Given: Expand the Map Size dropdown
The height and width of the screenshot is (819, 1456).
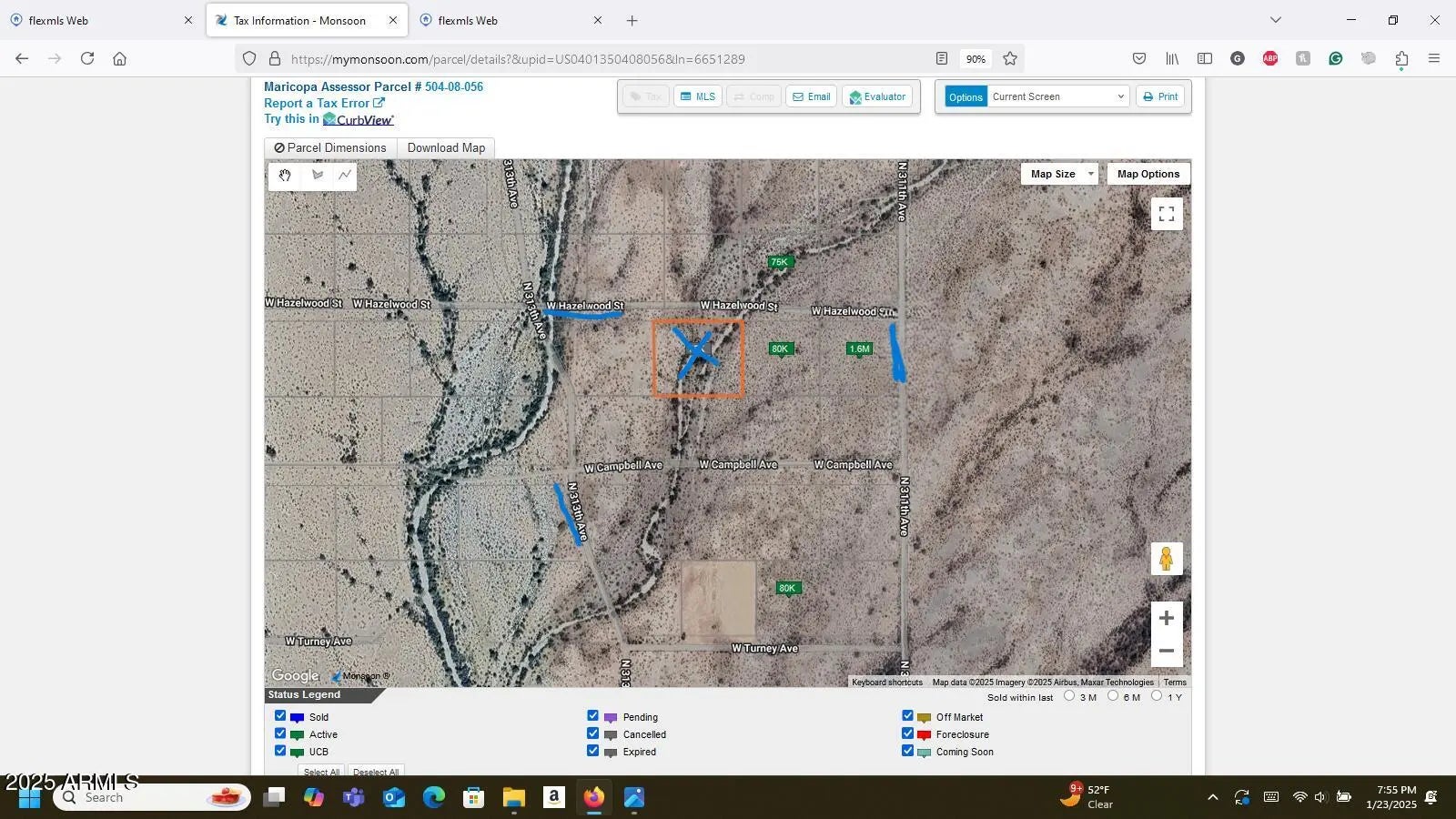Looking at the screenshot, I should (1059, 174).
